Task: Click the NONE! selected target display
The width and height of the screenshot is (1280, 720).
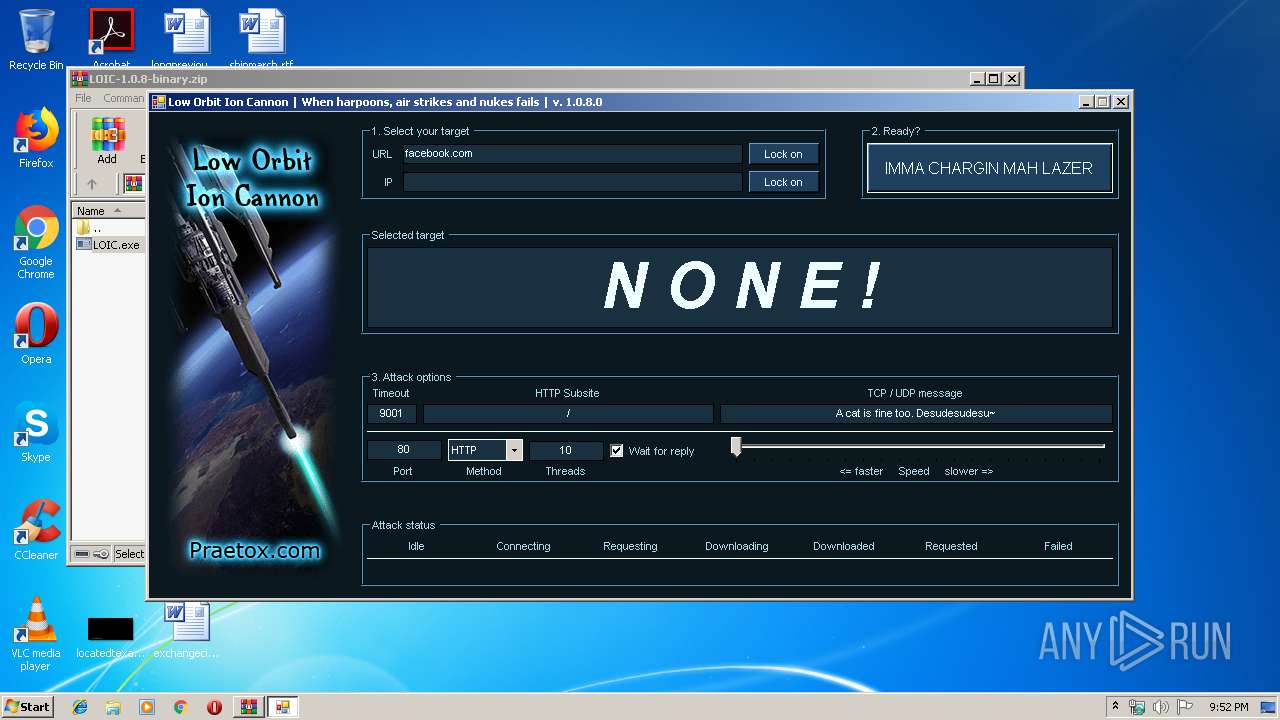Action: click(740, 287)
